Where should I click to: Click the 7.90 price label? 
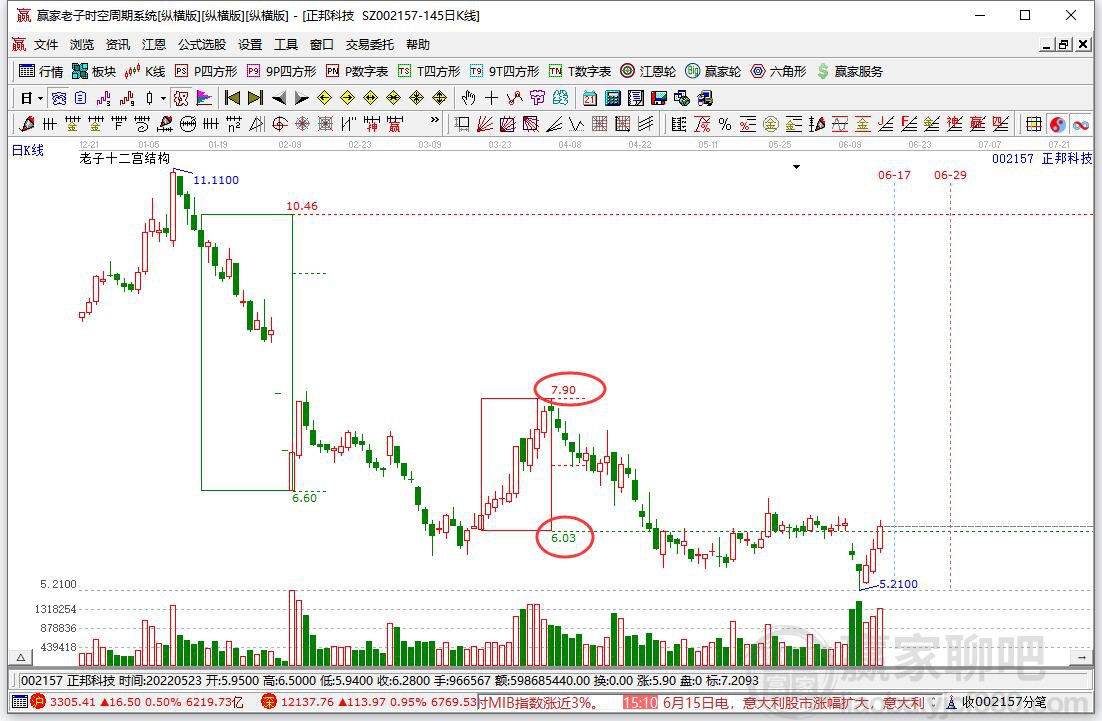(564, 390)
